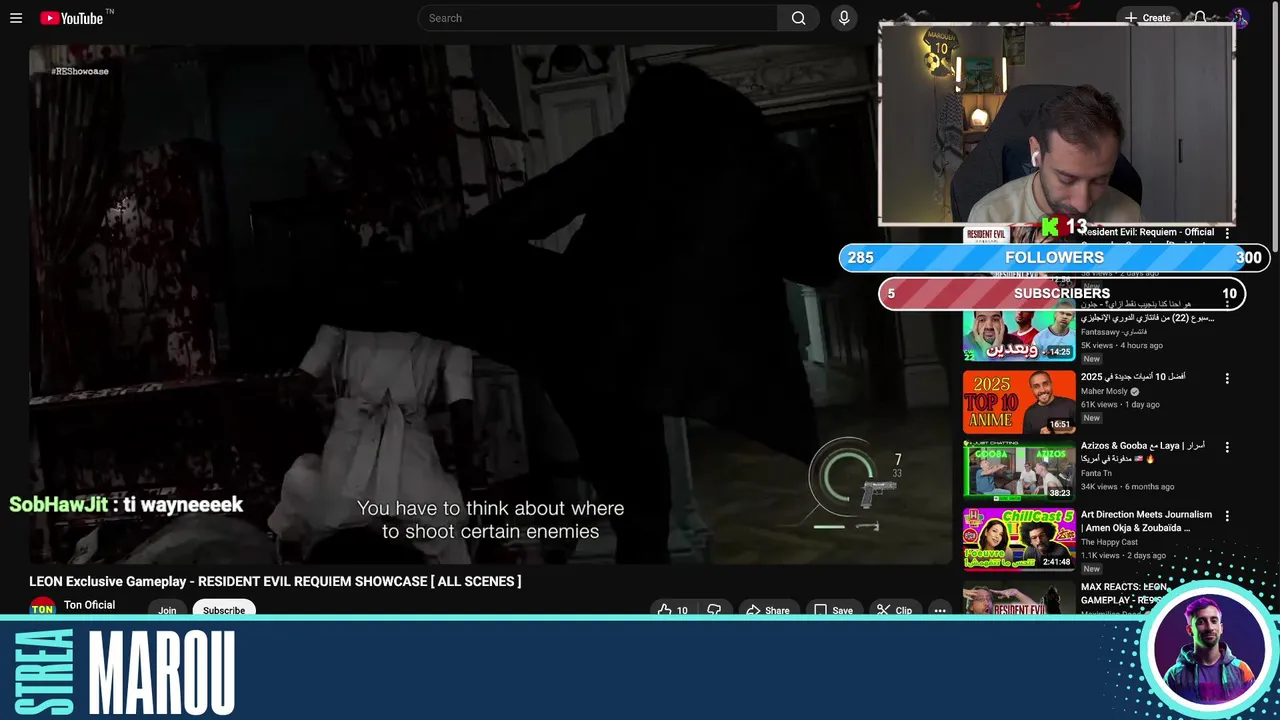Open Azizos & Gooba مع Laya title
Image resolution: width=1280 pixels, height=720 pixels.
(x=1143, y=452)
